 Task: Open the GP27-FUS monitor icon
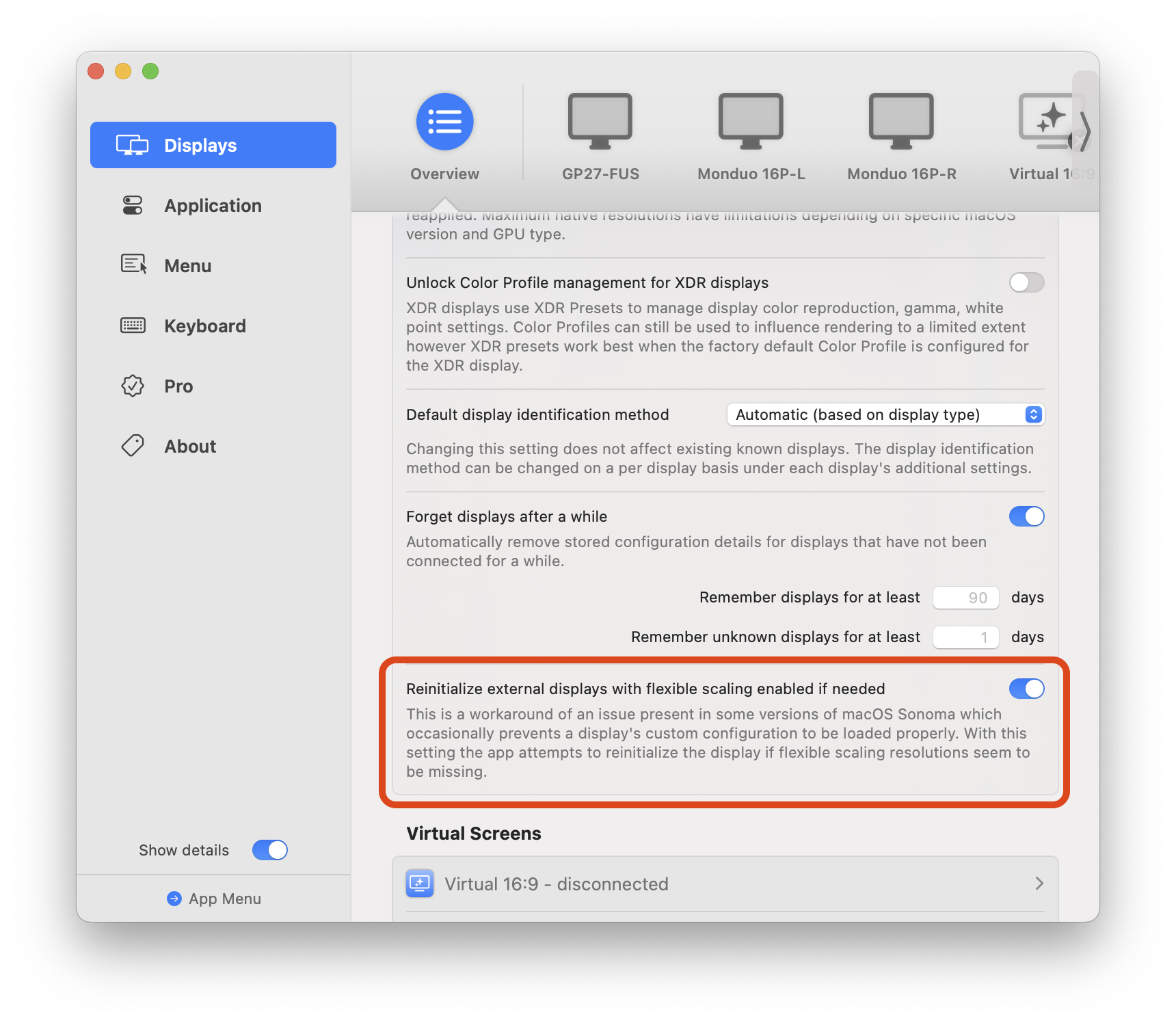tap(600, 121)
